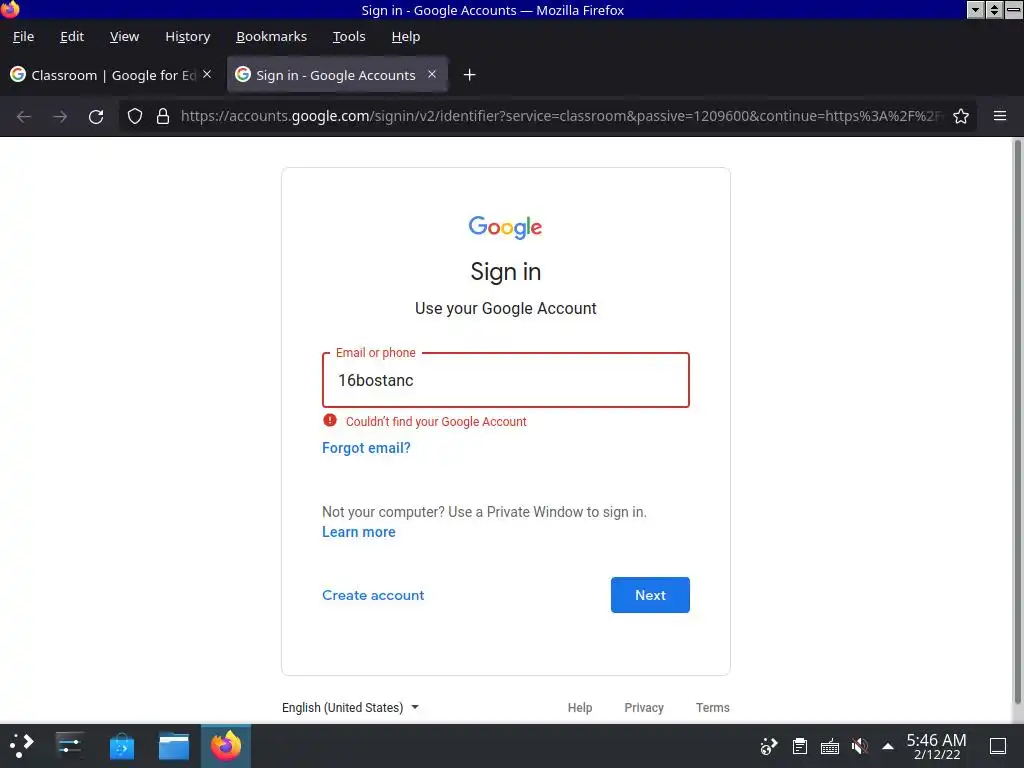
Task: Go back to previous page
Action: (24, 116)
